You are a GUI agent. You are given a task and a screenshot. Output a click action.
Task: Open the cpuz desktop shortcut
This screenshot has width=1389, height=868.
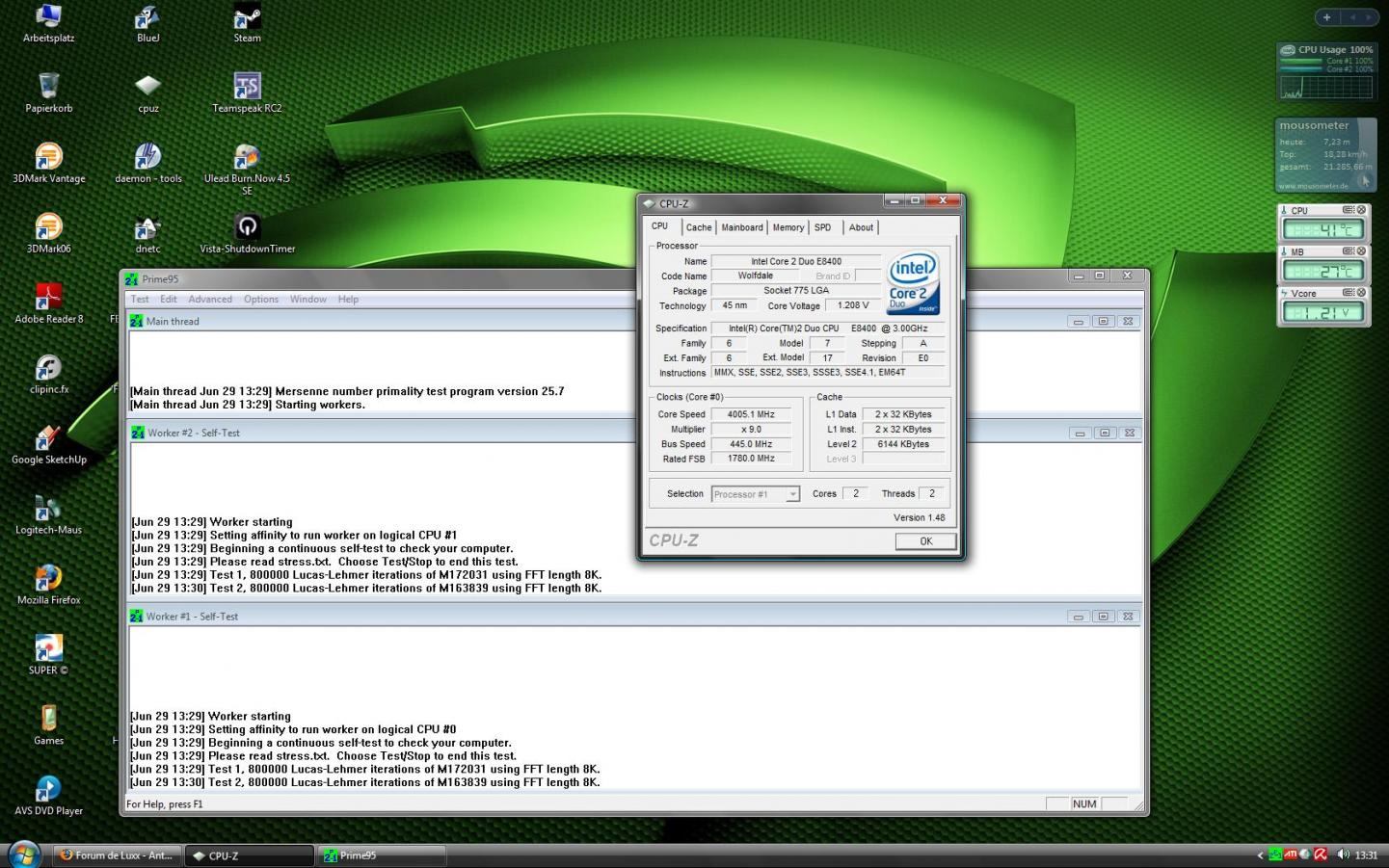click(x=147, y=92)
